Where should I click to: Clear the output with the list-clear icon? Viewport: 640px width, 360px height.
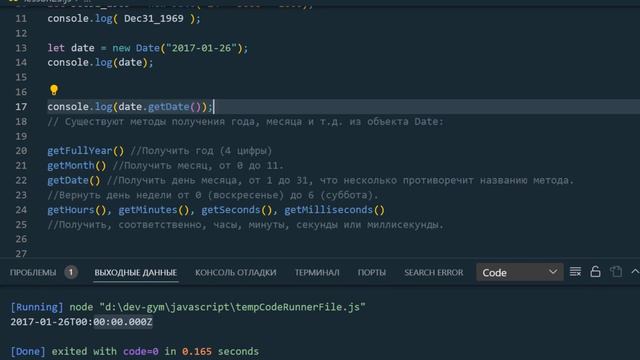pos(575,272)
